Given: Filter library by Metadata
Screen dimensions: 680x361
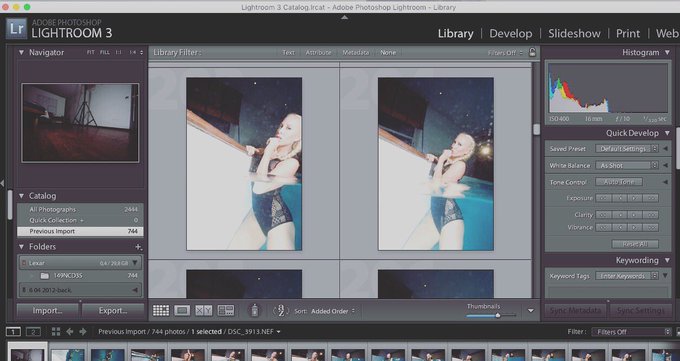Looking at the screenshot, I should 356,53.
